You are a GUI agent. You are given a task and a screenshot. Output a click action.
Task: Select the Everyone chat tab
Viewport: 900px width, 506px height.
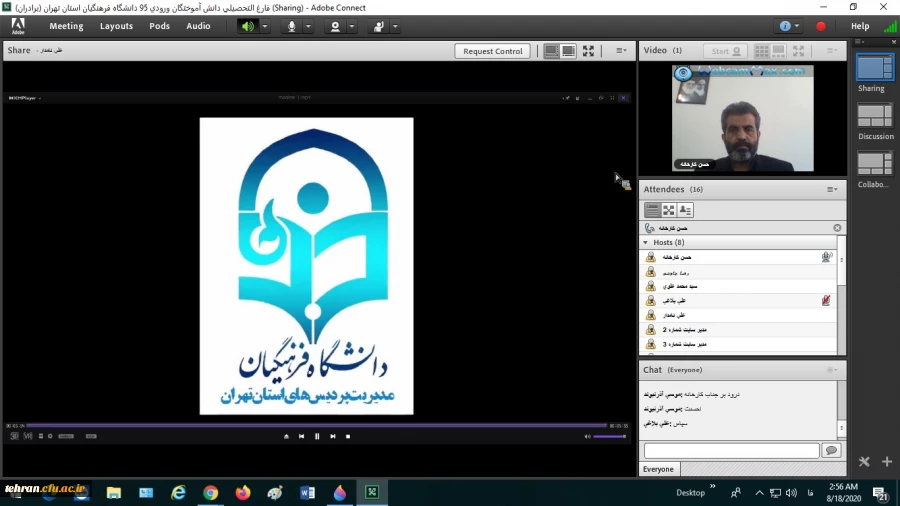coord(658,469)
